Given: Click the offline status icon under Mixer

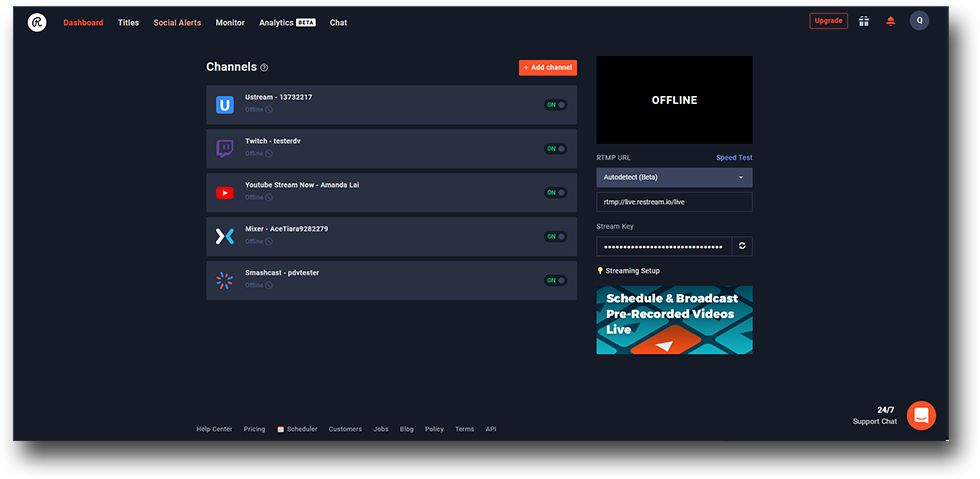Looking at the screenshot, I should pos(269,241).
